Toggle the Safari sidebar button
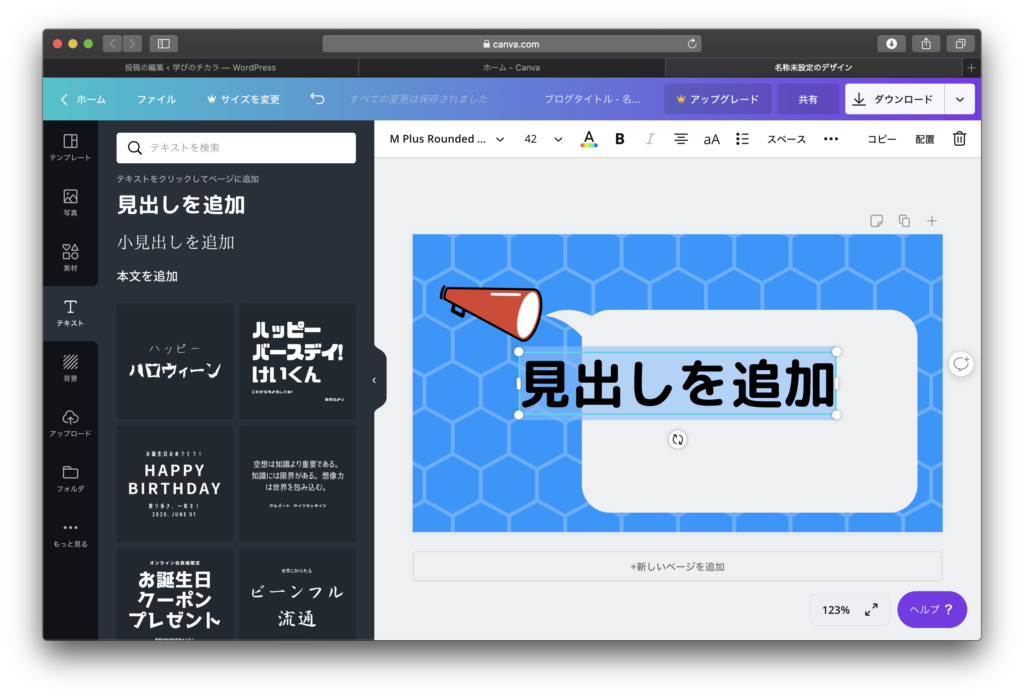1024x697 pixels. [x=164, y=44]
